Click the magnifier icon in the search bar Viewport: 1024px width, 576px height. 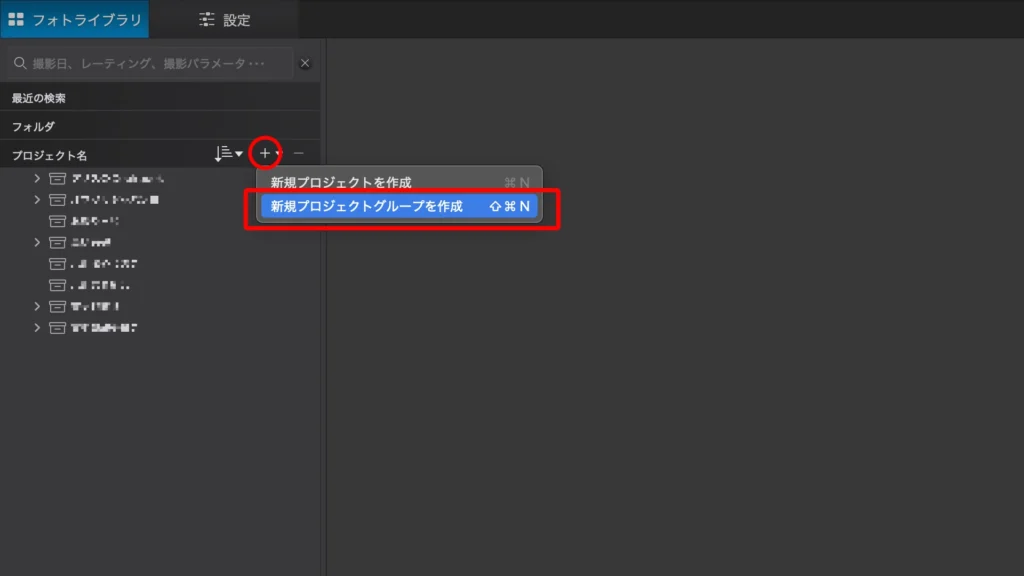[x=19, y=63]
